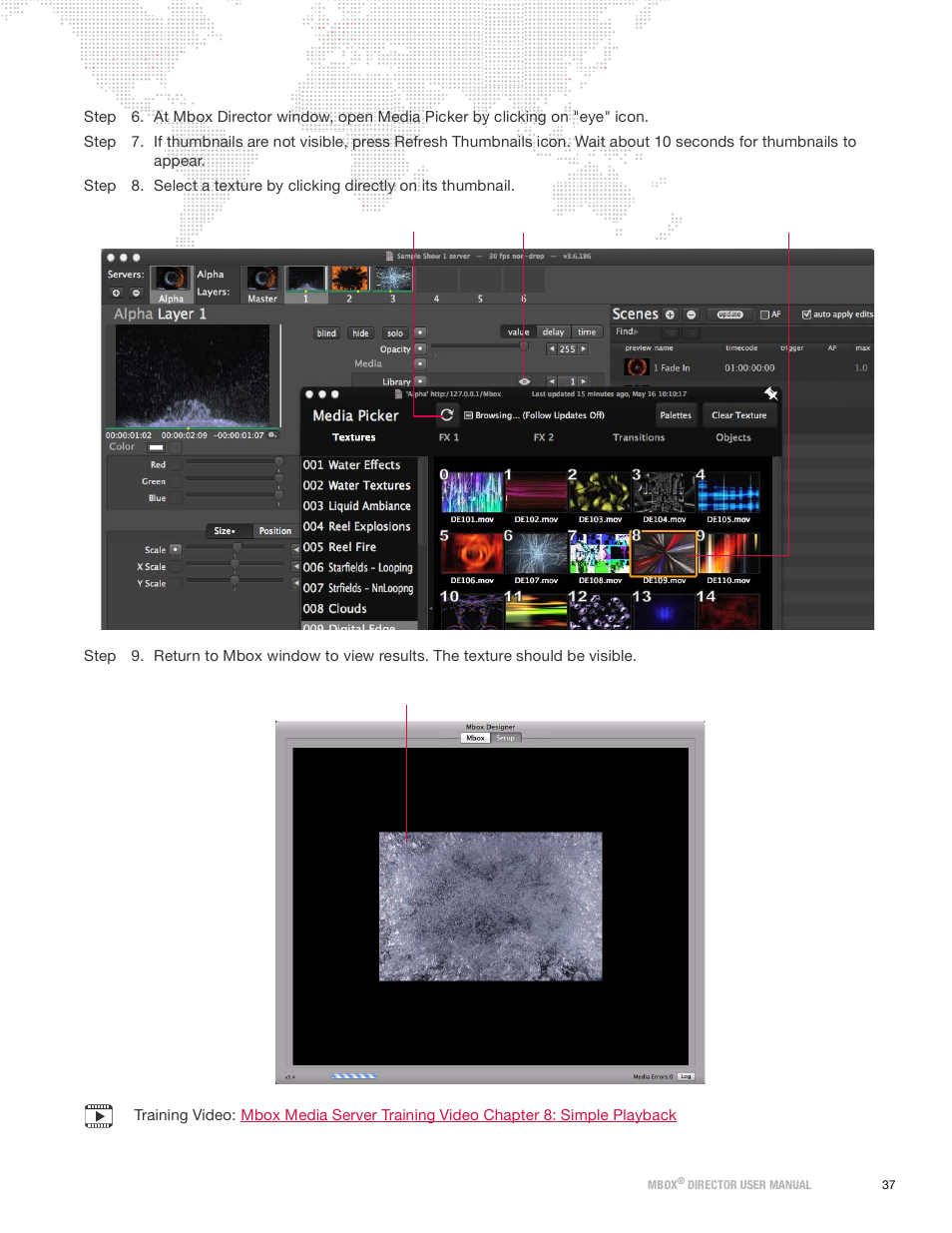Click the arrow right of Y Scale slider

[x=296, y=583]
